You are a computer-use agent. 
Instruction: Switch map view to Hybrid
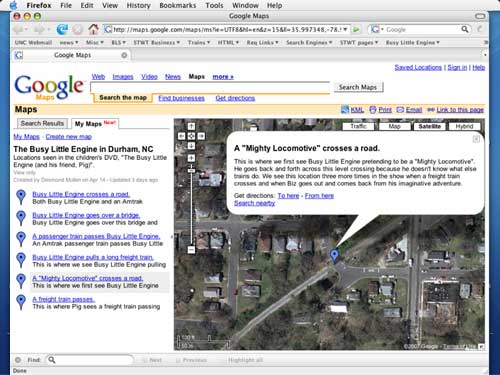[464, 126]
